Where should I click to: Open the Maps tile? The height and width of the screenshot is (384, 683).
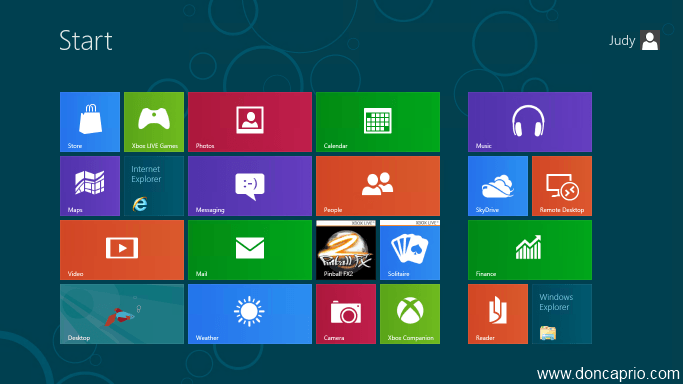pos(90,186)
